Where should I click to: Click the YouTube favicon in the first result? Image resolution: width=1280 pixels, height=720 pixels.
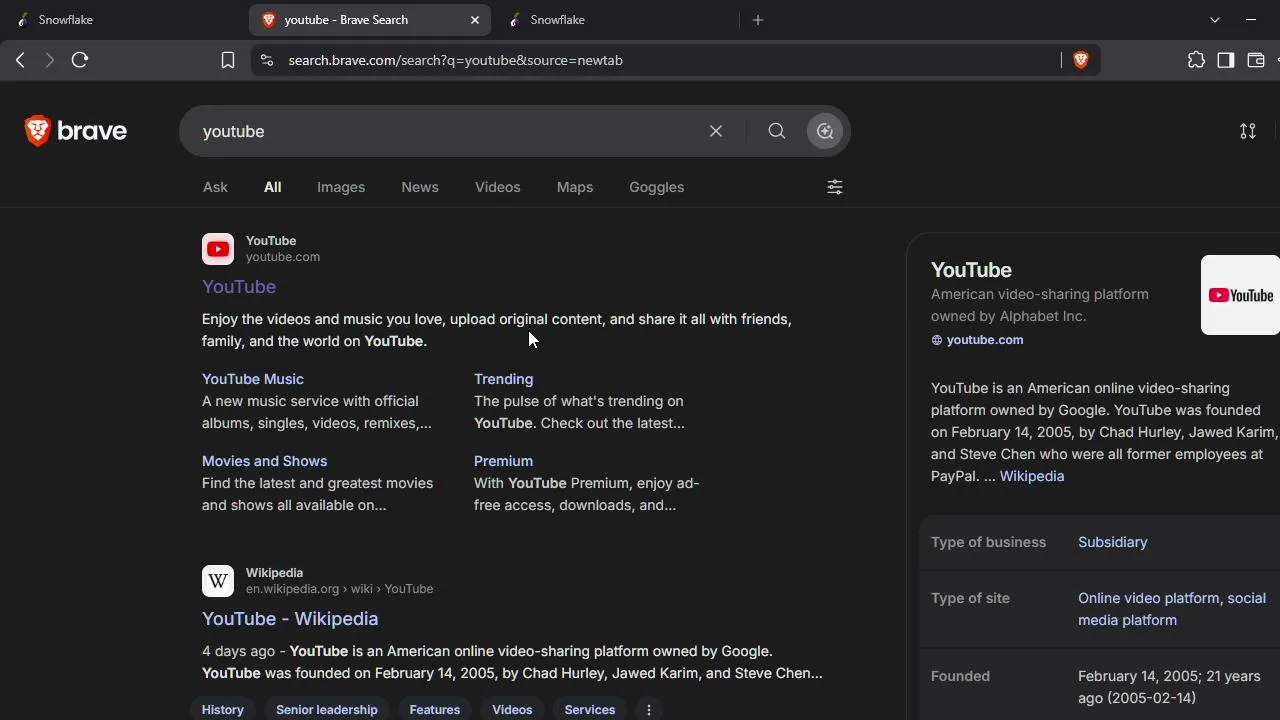point(218,249)
